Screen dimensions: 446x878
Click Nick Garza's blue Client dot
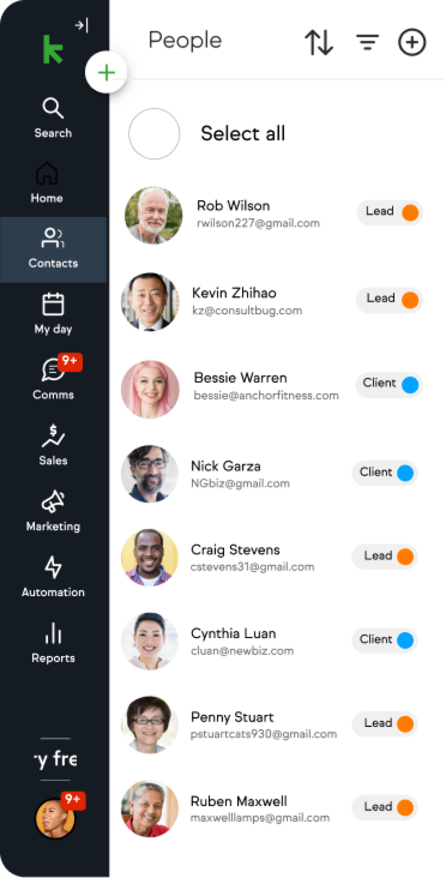point(405,473)
